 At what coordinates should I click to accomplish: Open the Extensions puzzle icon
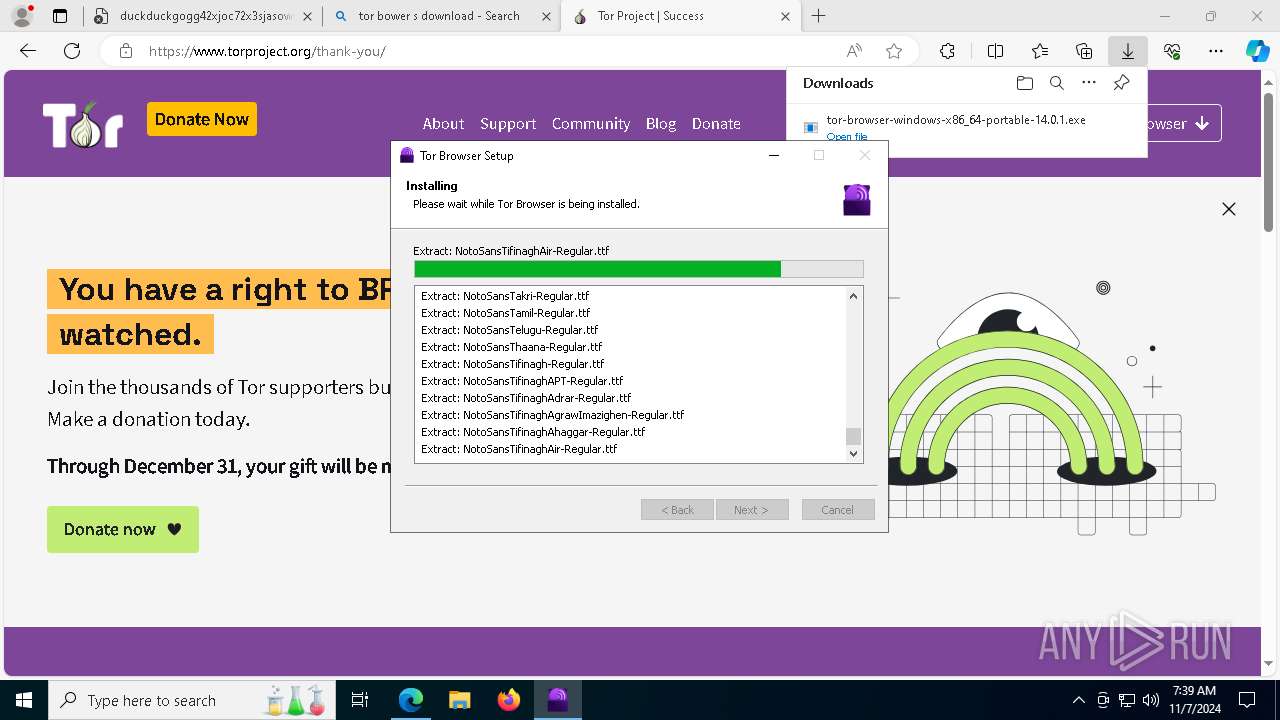tap(947, 51)
